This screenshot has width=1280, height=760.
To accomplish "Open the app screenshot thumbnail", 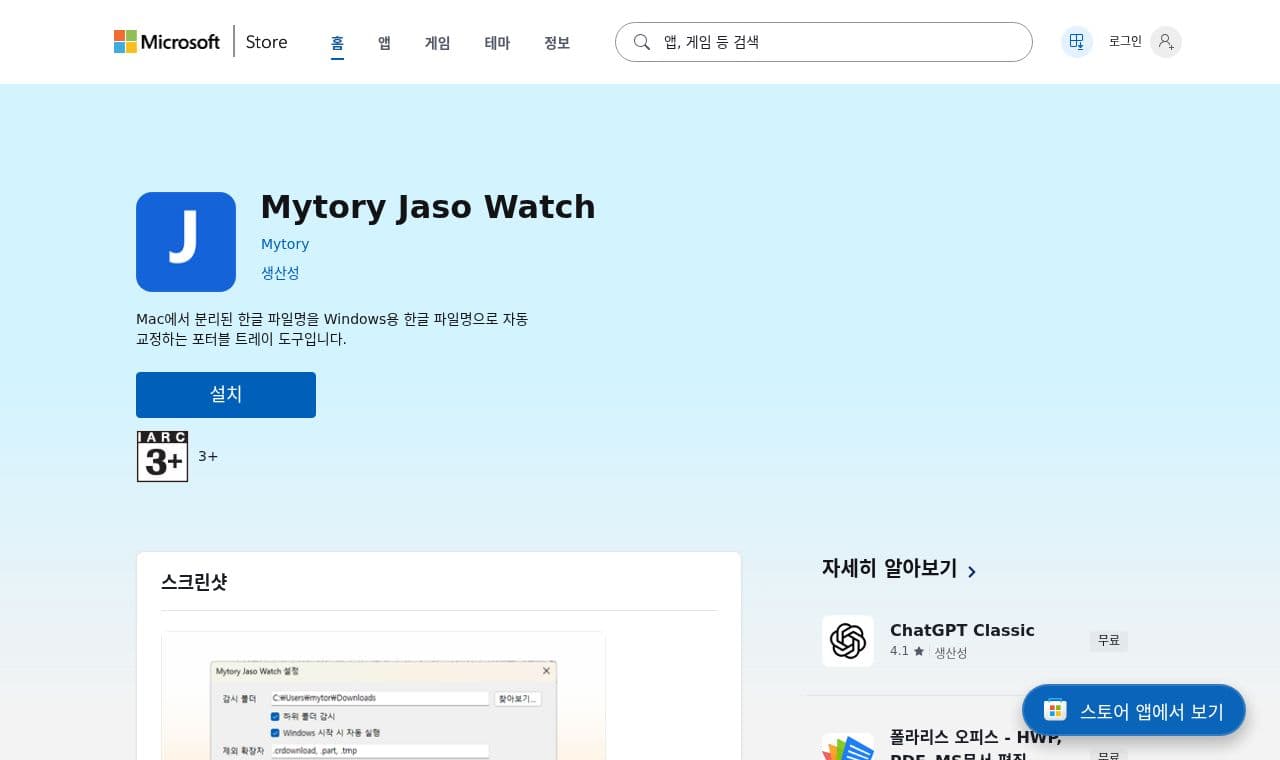I will point(384,696).
